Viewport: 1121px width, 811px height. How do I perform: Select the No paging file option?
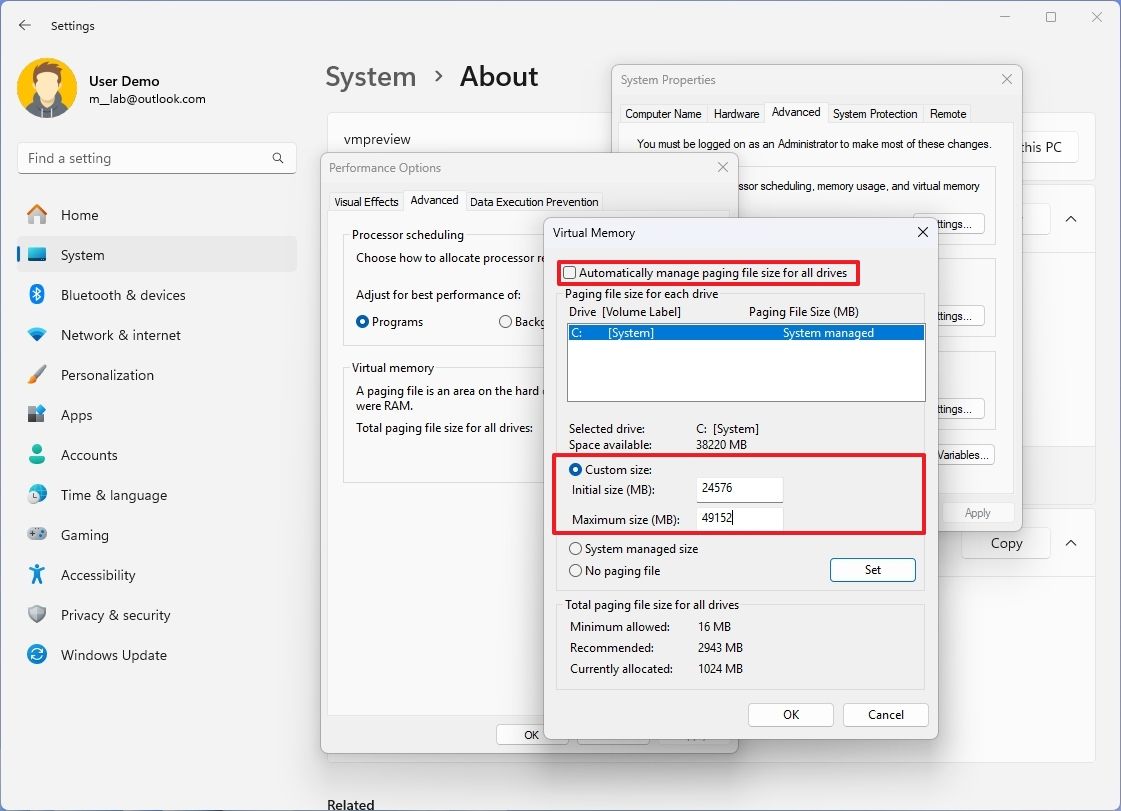576,568
